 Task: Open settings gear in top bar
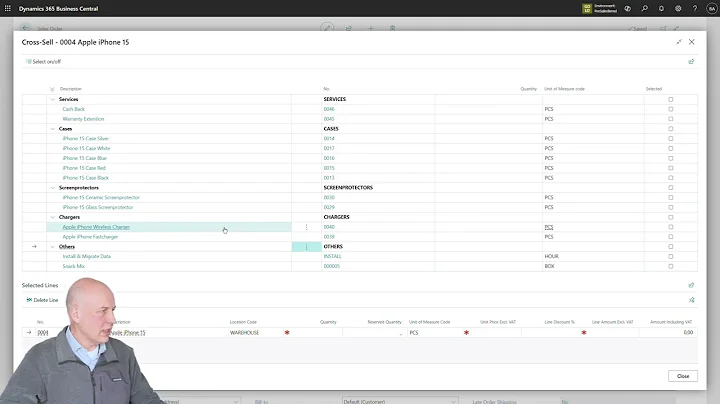(678, 8)
